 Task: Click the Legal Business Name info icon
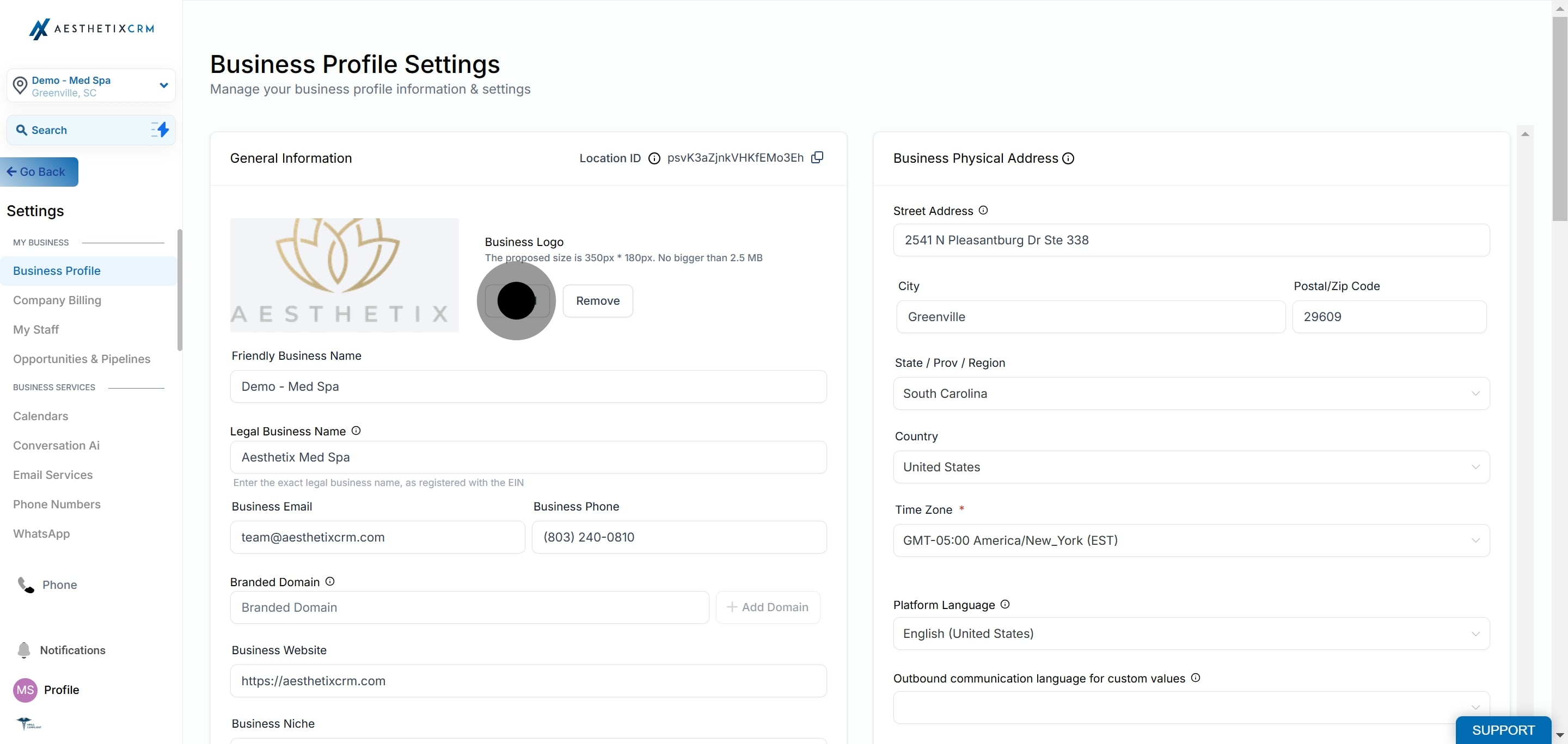[356, 431]
